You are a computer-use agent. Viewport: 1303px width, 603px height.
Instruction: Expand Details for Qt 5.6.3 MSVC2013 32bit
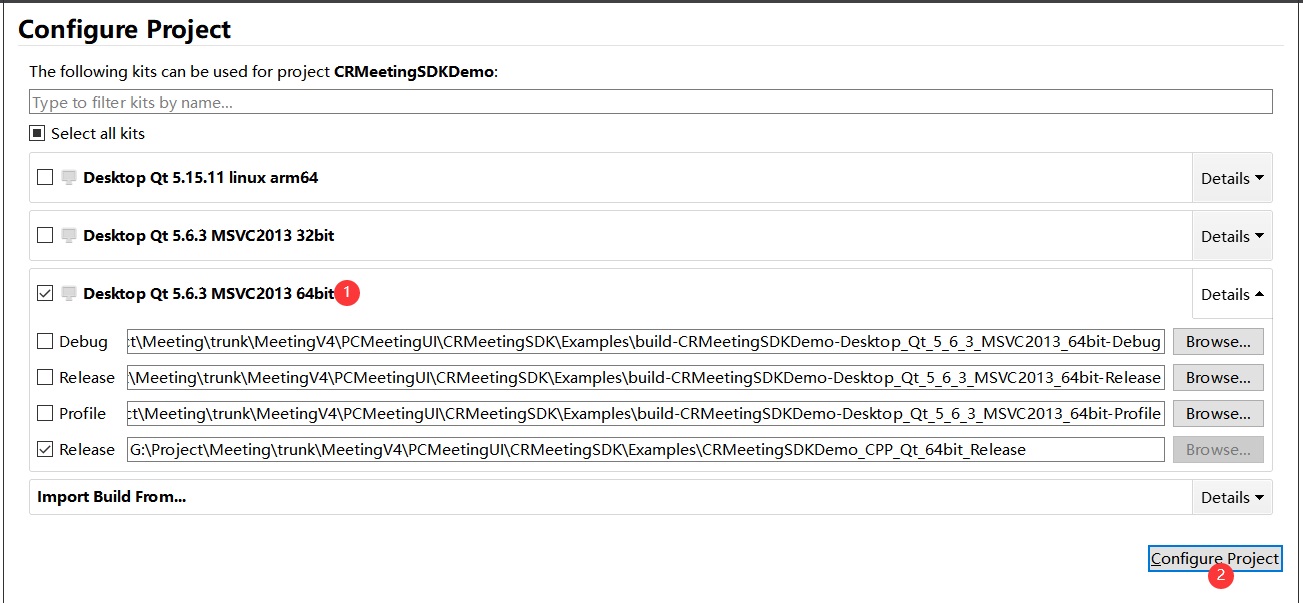(1231, 236)
